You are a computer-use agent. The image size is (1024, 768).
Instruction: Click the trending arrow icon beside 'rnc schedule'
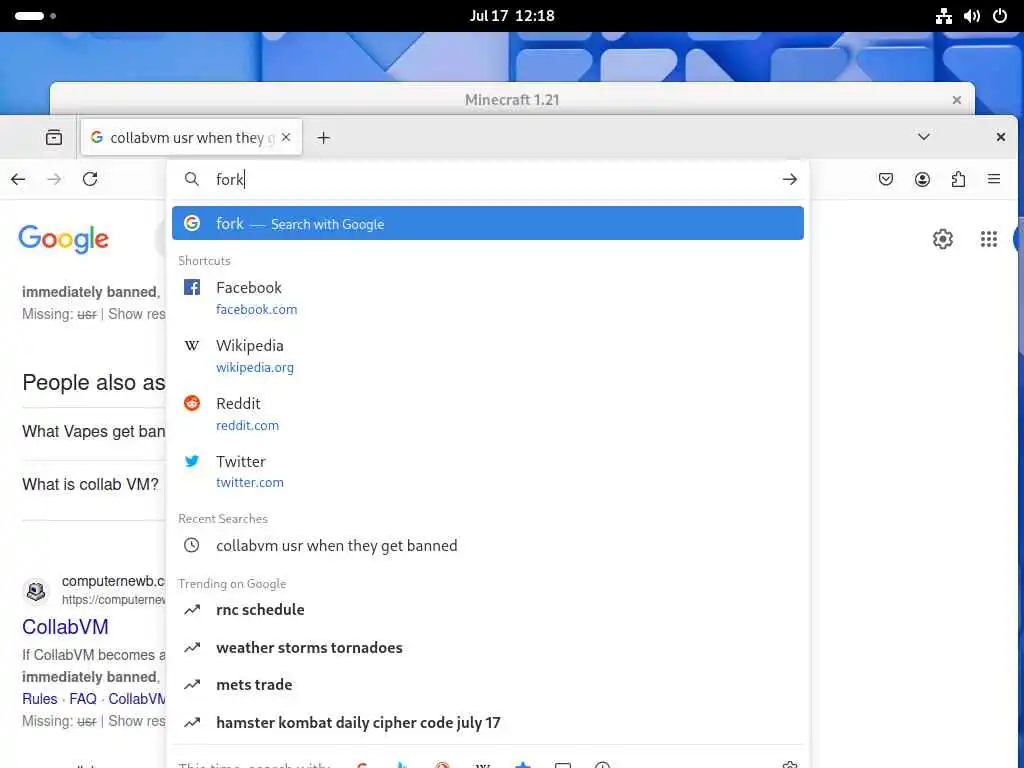tap(192, 609)
